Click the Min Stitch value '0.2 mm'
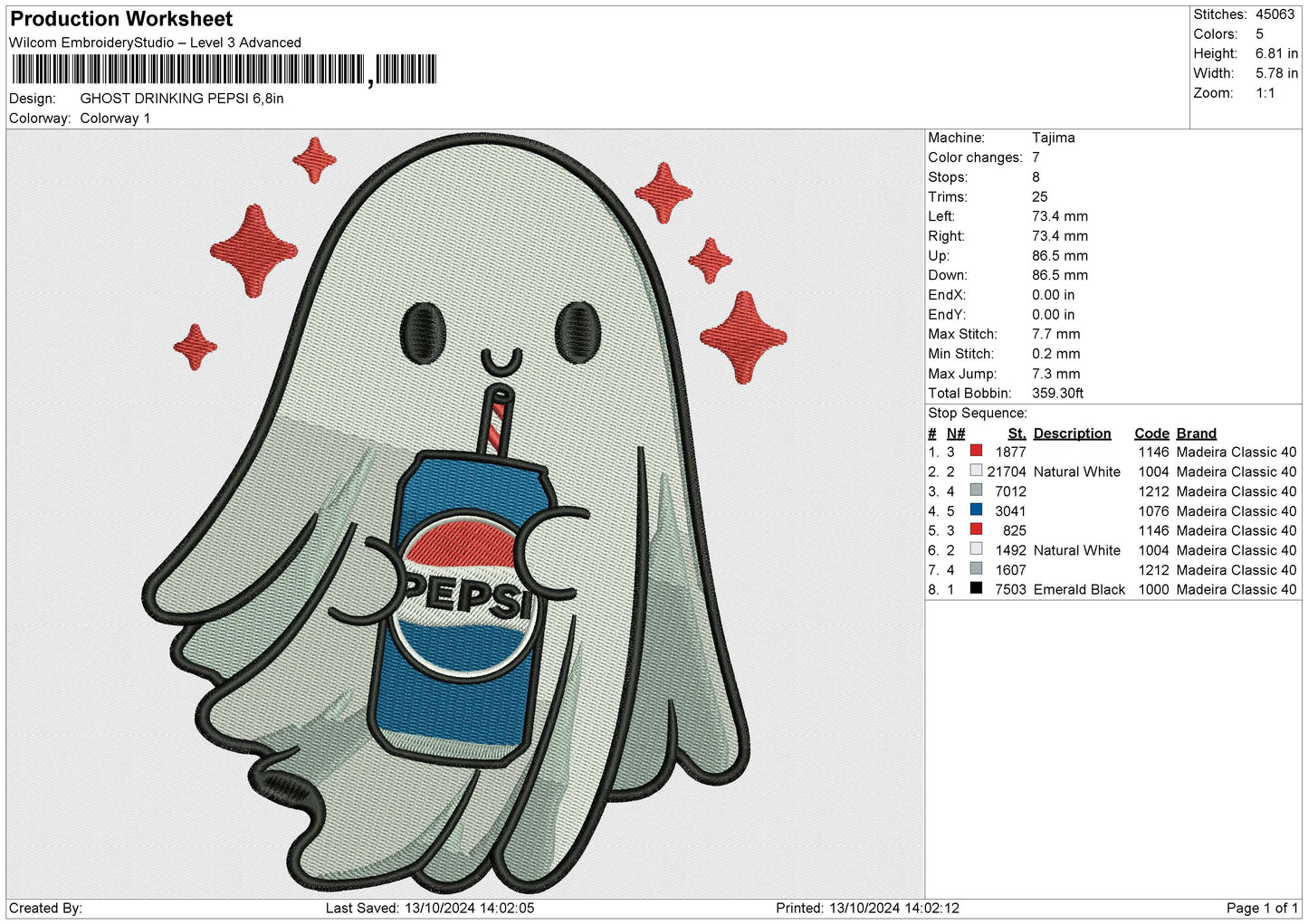The height and width of the screenshot is (924, 1308). (1056, 354)
